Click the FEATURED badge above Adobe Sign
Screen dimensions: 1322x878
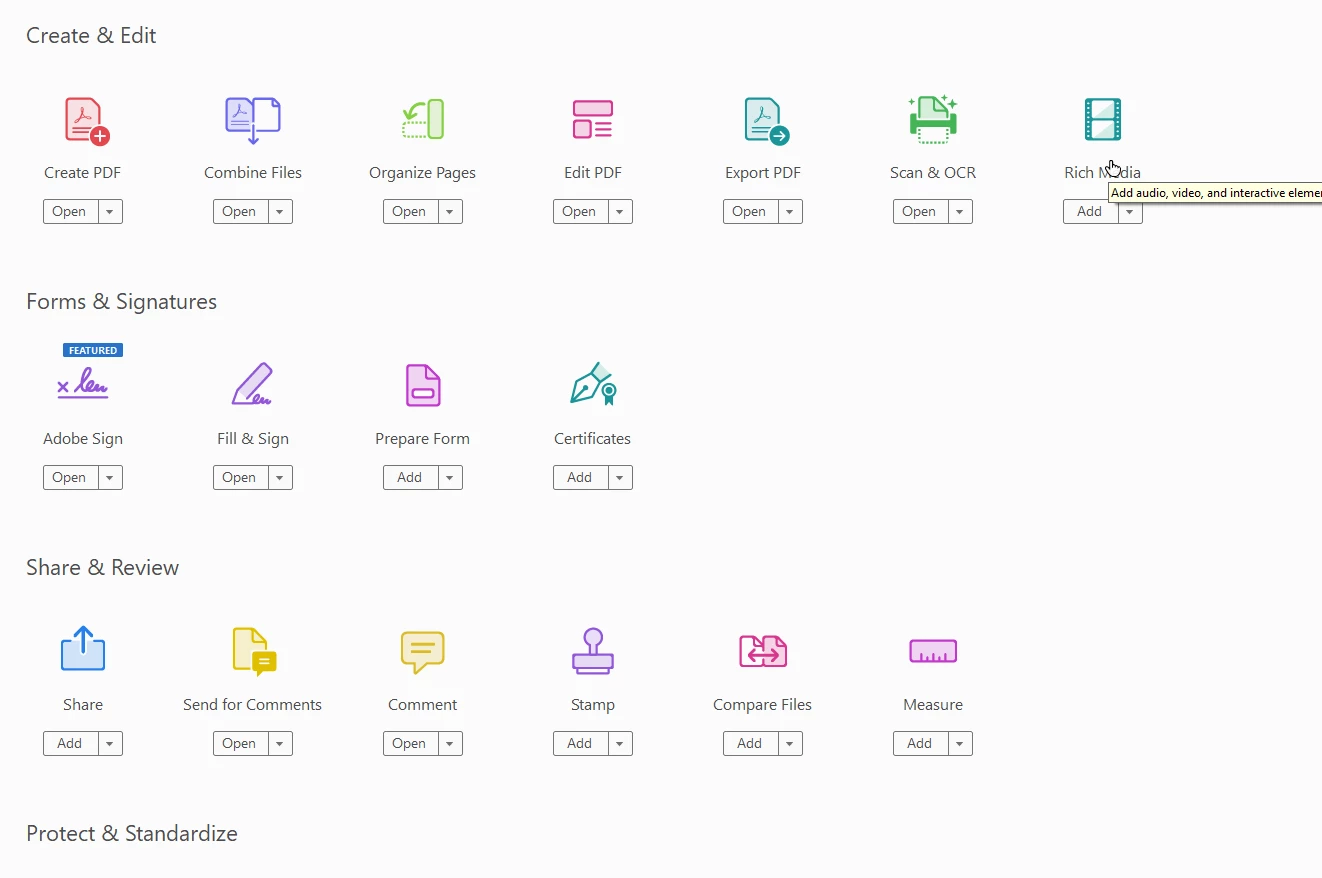click(x=93, y=350)
